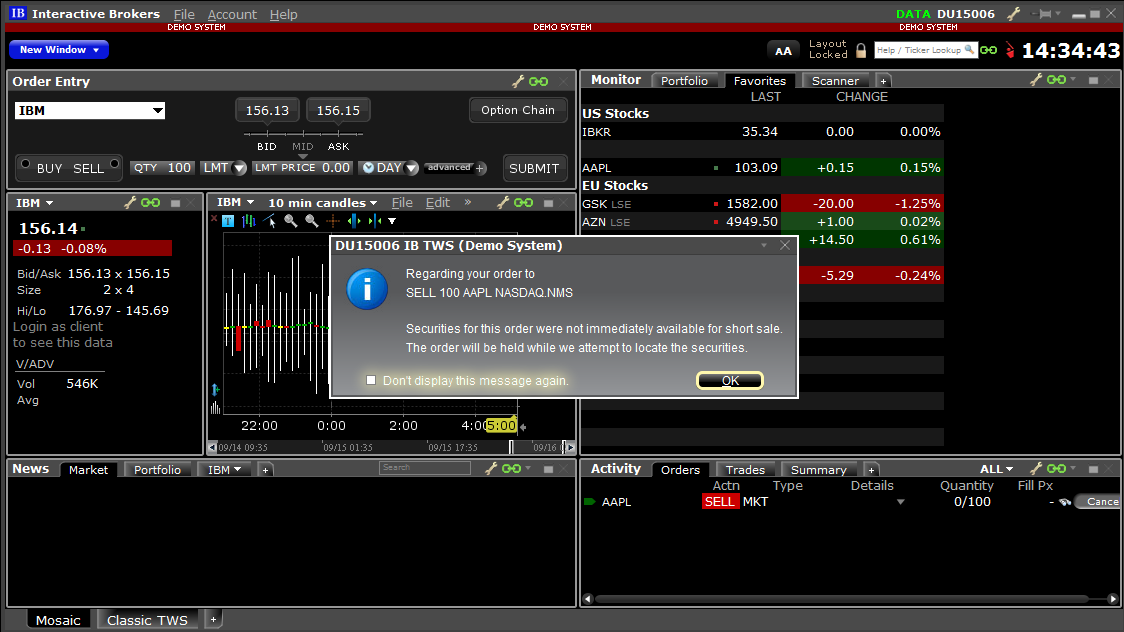Expand more chart menus chevron

coord(468,202)
